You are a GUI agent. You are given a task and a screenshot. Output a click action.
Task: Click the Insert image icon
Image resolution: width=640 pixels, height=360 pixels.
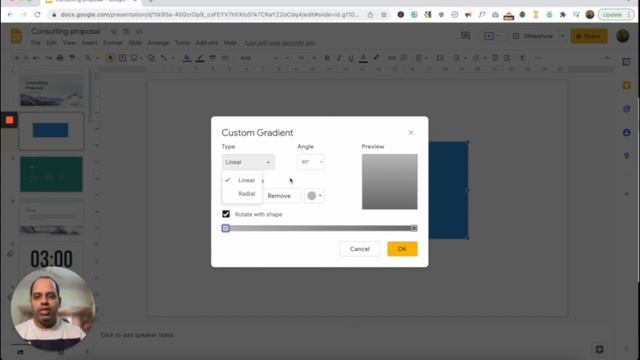(x=134, y=58)
